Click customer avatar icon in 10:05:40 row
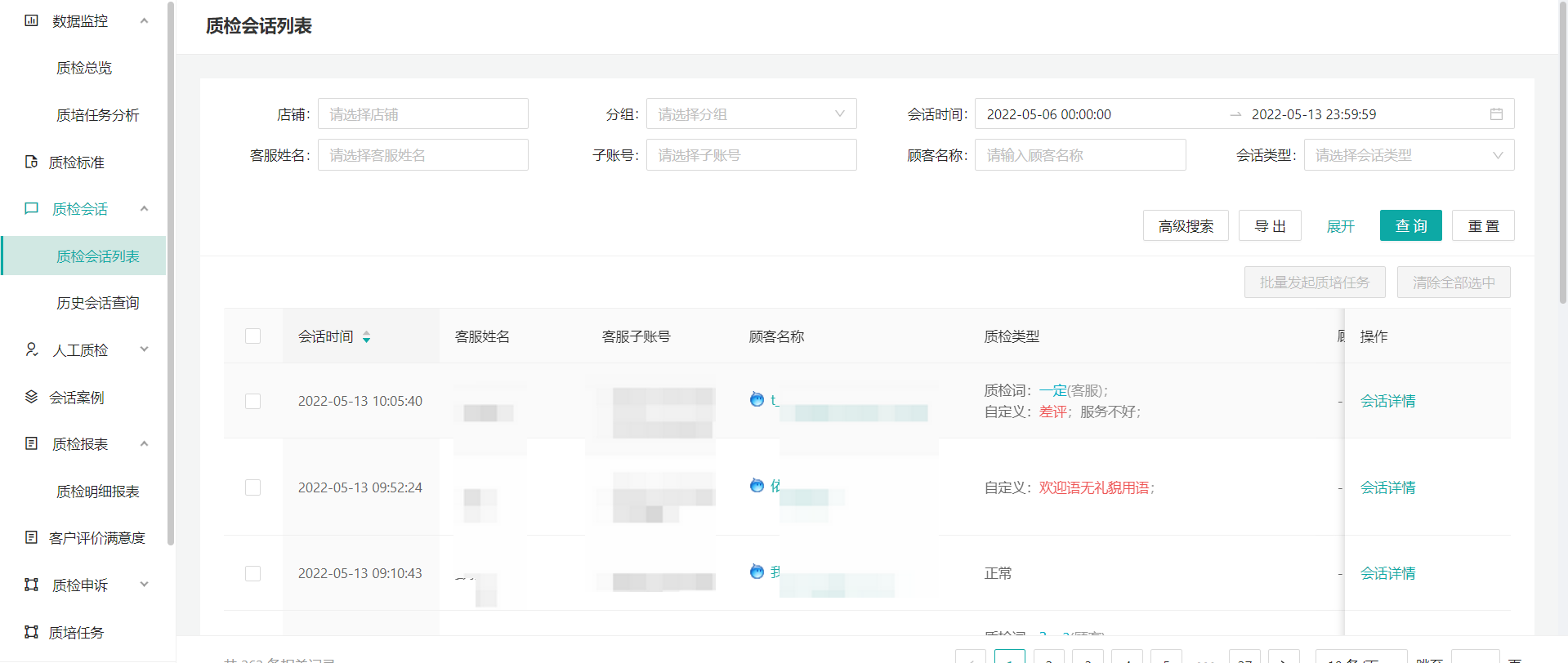 tap(757, 399)
